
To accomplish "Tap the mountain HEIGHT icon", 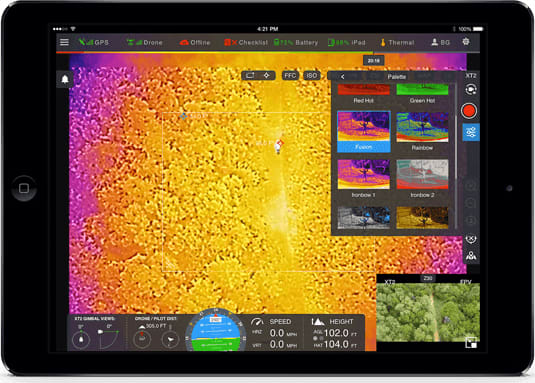I will [318, 322].
